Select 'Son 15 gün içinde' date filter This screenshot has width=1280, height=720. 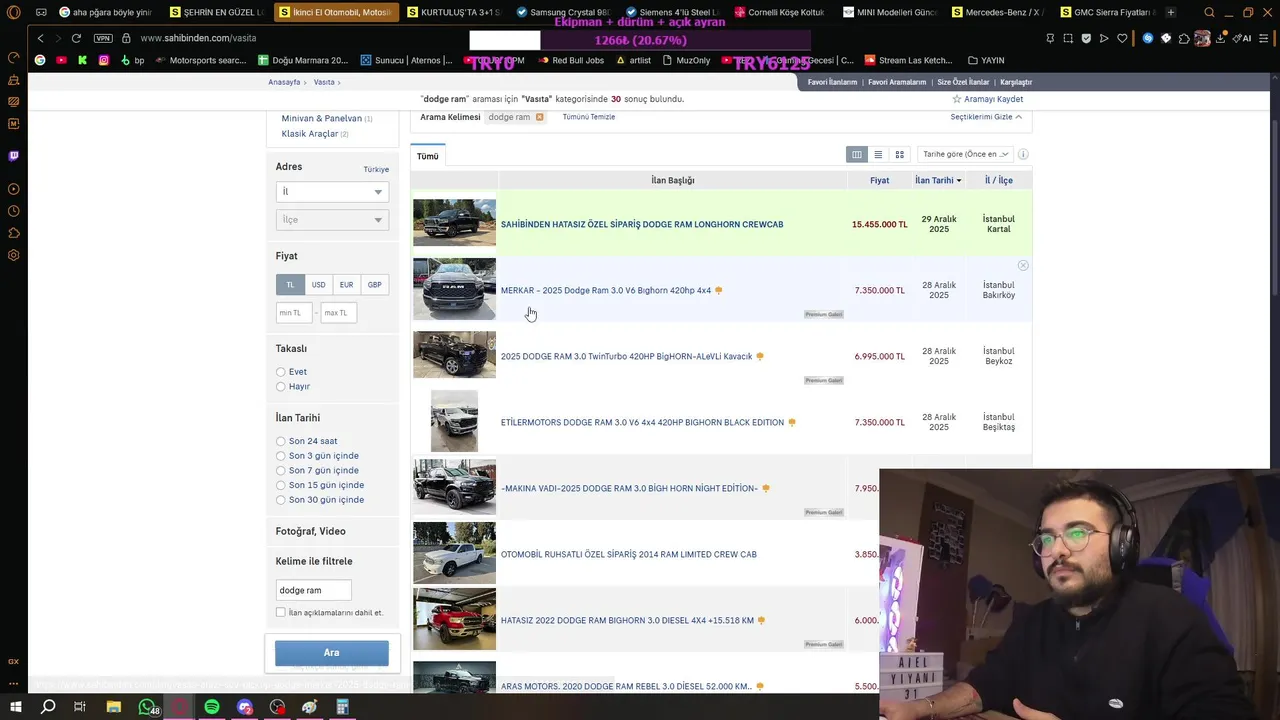click(281, 485)
